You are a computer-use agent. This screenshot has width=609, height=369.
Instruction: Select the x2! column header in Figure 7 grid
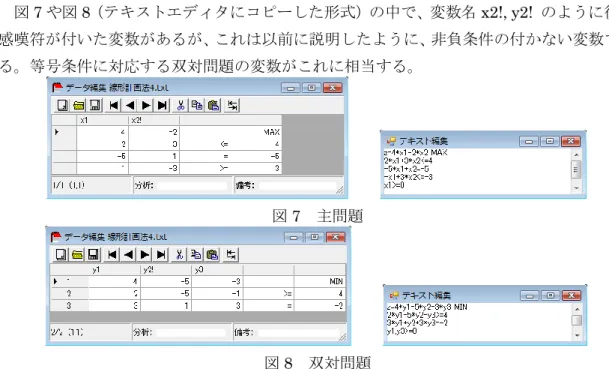pyautogui.click(x=154, y=120)
